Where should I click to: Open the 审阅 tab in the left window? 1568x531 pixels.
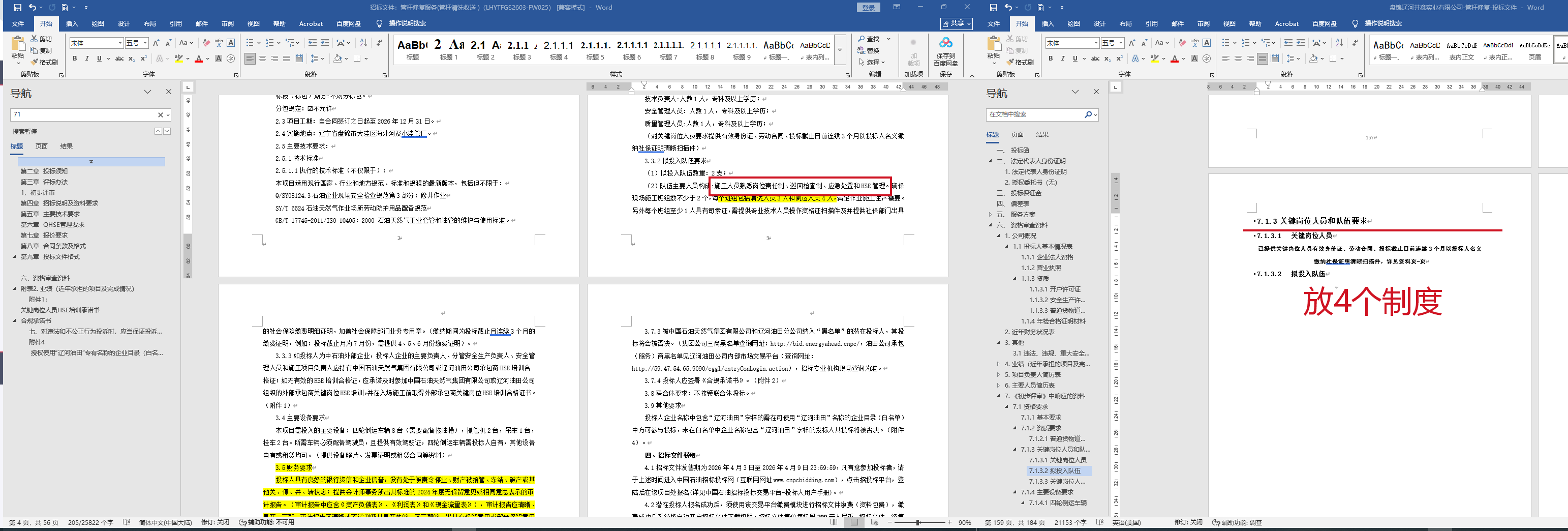click(228, 24)
